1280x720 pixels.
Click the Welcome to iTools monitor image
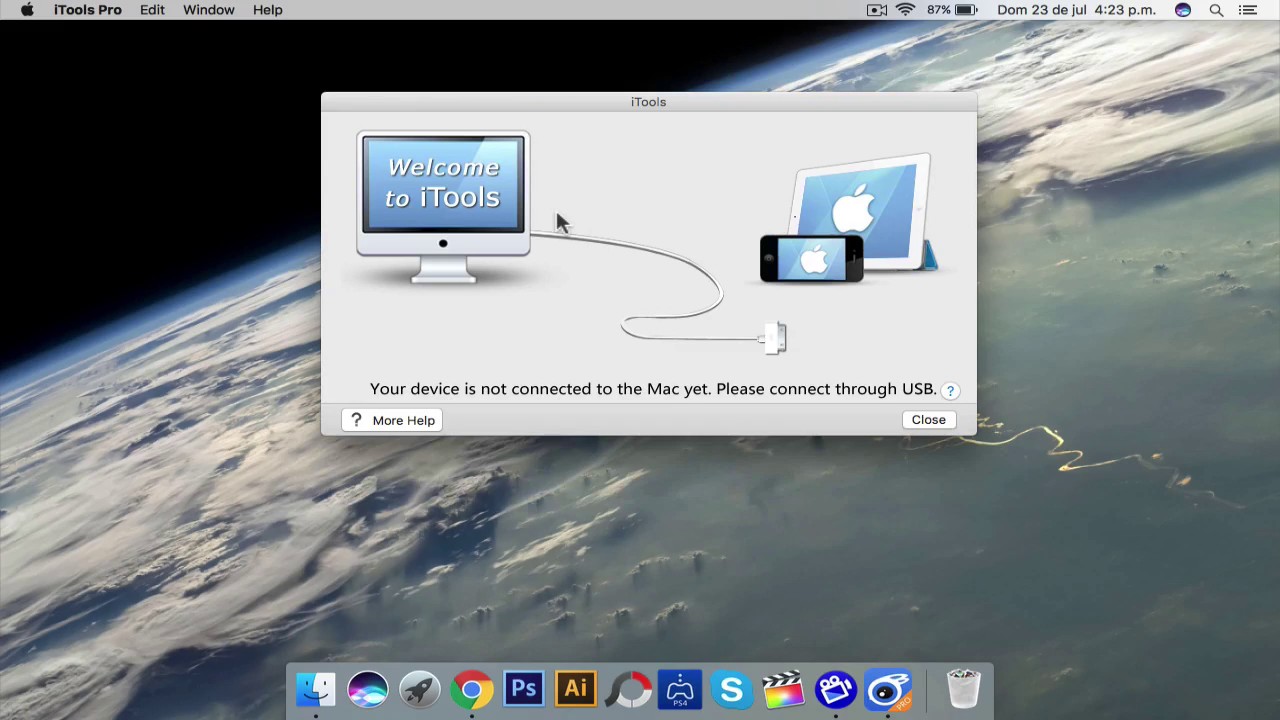coord(443,209)
